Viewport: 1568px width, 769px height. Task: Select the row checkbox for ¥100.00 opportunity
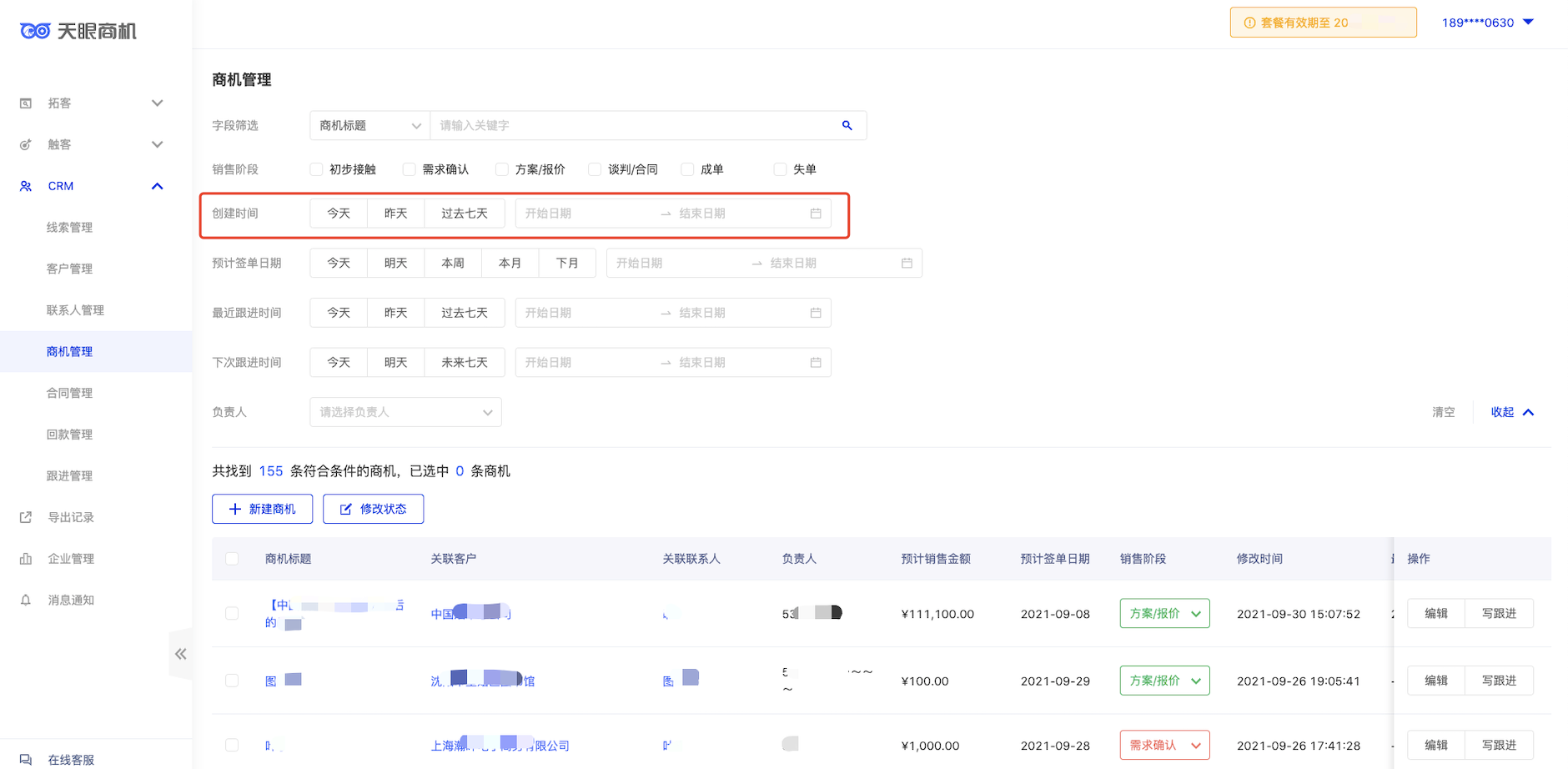[232, 681]
